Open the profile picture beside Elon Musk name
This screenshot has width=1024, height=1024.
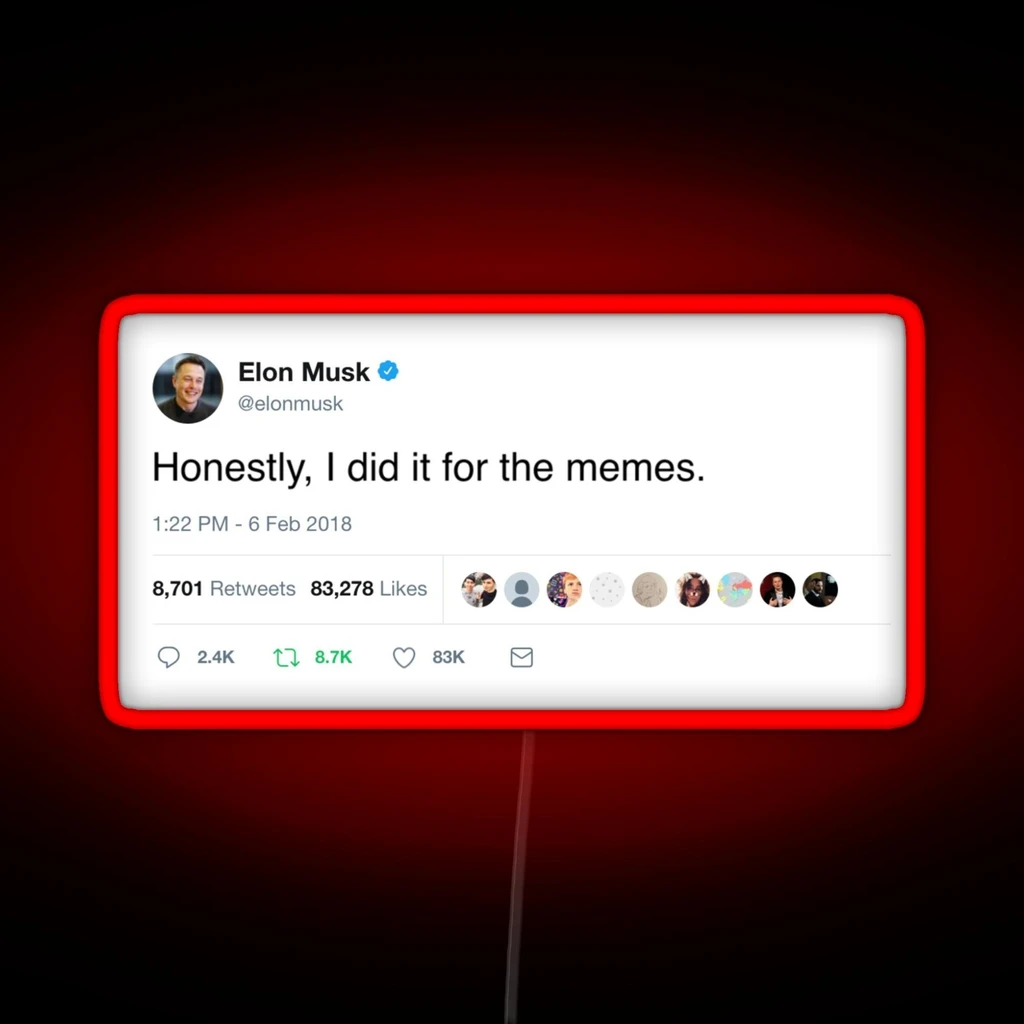tap(187, 388)
